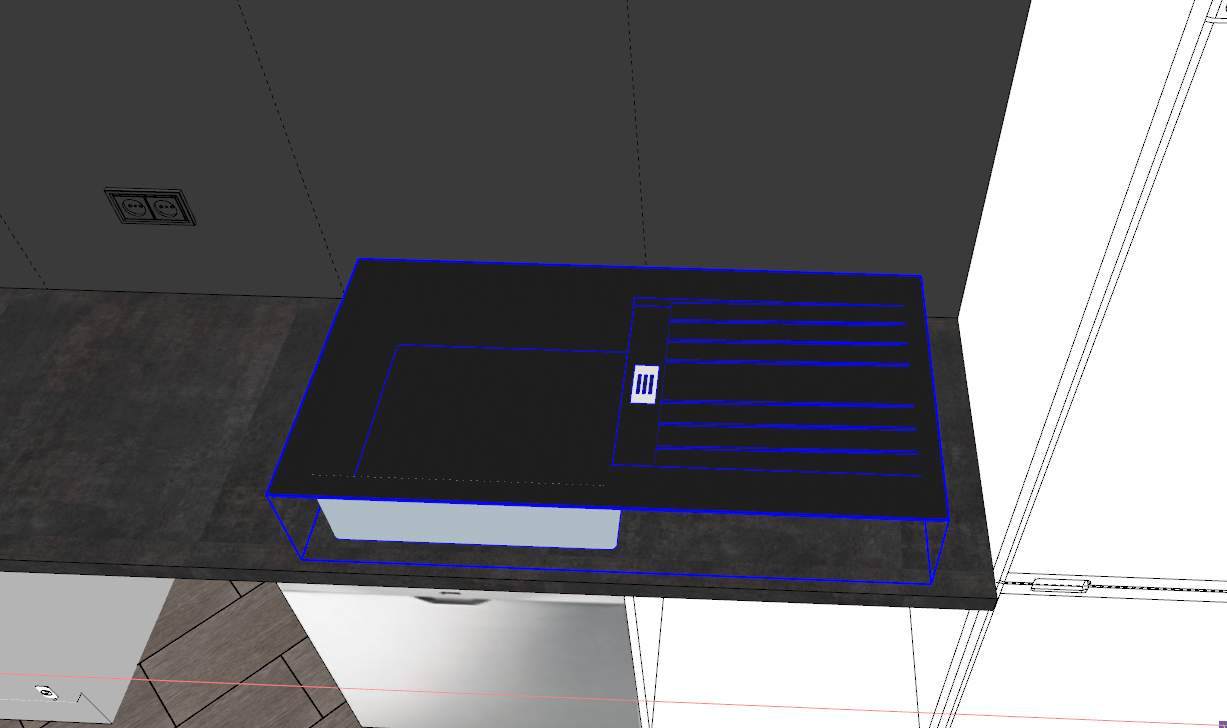Click the small round fitting on left cabinet

(x=44, y=690)
